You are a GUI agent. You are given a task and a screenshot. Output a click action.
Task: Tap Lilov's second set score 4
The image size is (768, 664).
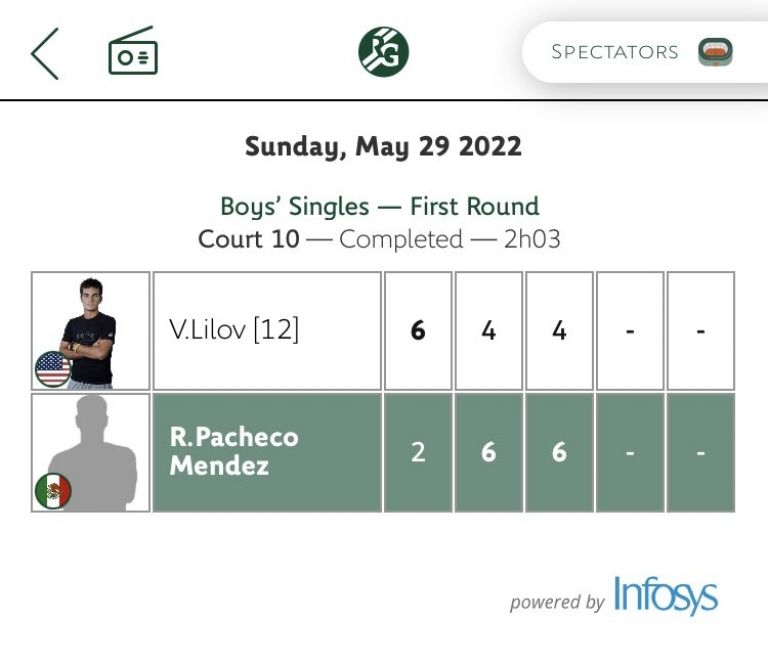[x=489, y=331]
